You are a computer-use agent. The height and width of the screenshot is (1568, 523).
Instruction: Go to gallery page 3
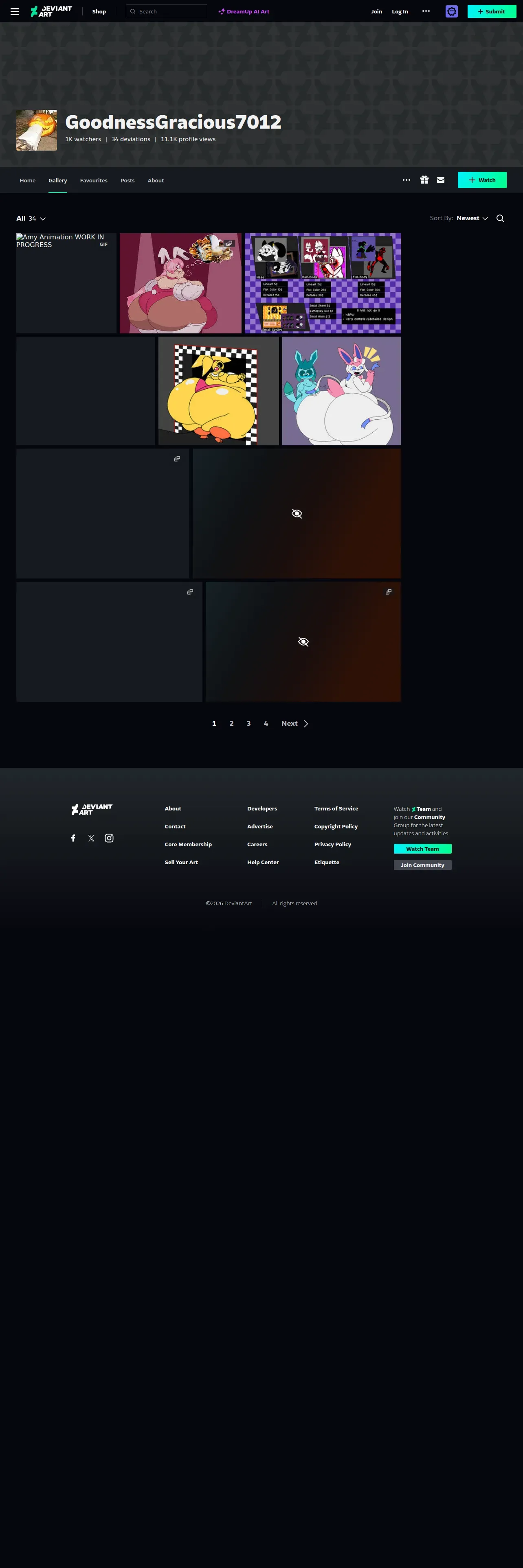(x=248, y=723)
